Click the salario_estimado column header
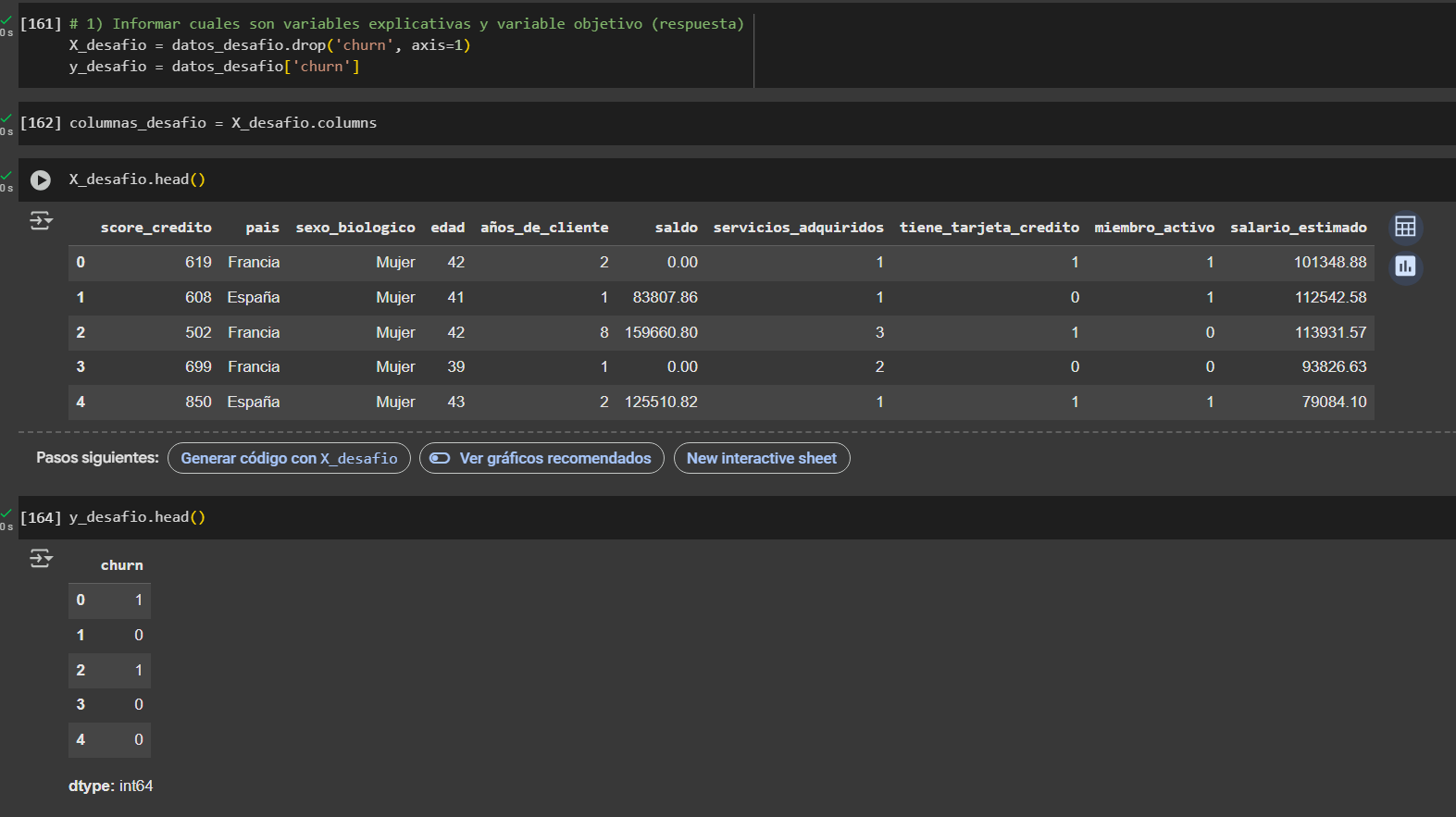Screen dimensions: 1456x817 pos(1299,228)
